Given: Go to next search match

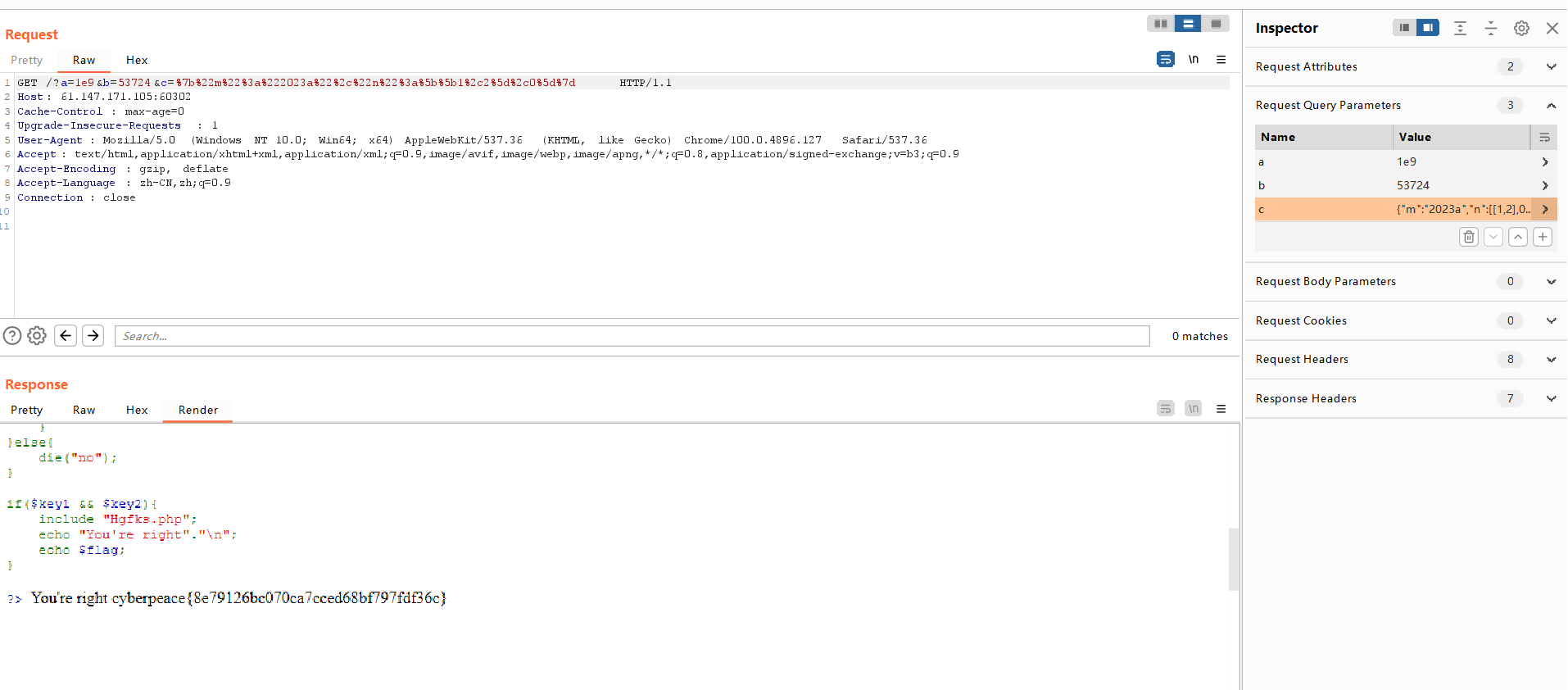Looking at the screenshot, I should pyautogui.click(x=93, y=335).
